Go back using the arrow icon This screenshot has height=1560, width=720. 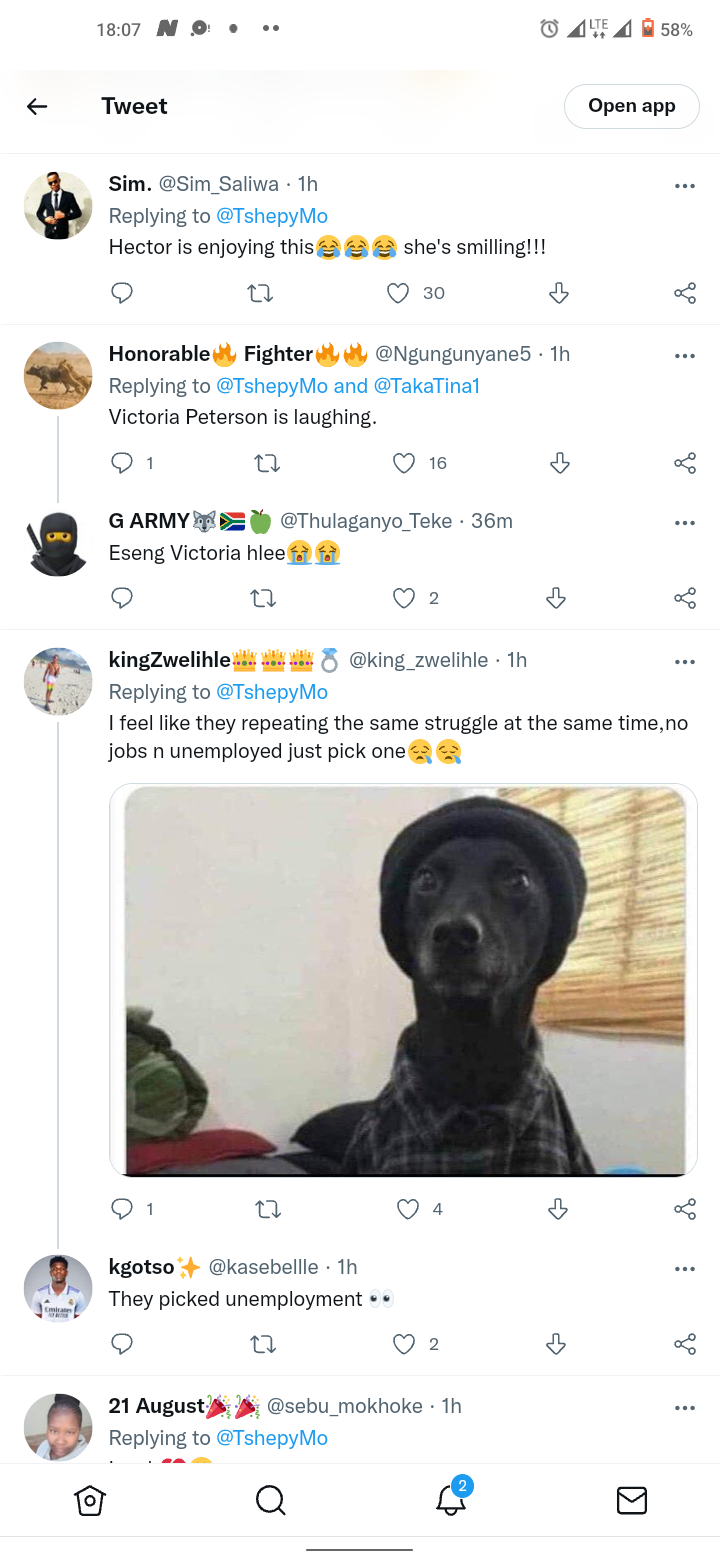click(37, 106)
